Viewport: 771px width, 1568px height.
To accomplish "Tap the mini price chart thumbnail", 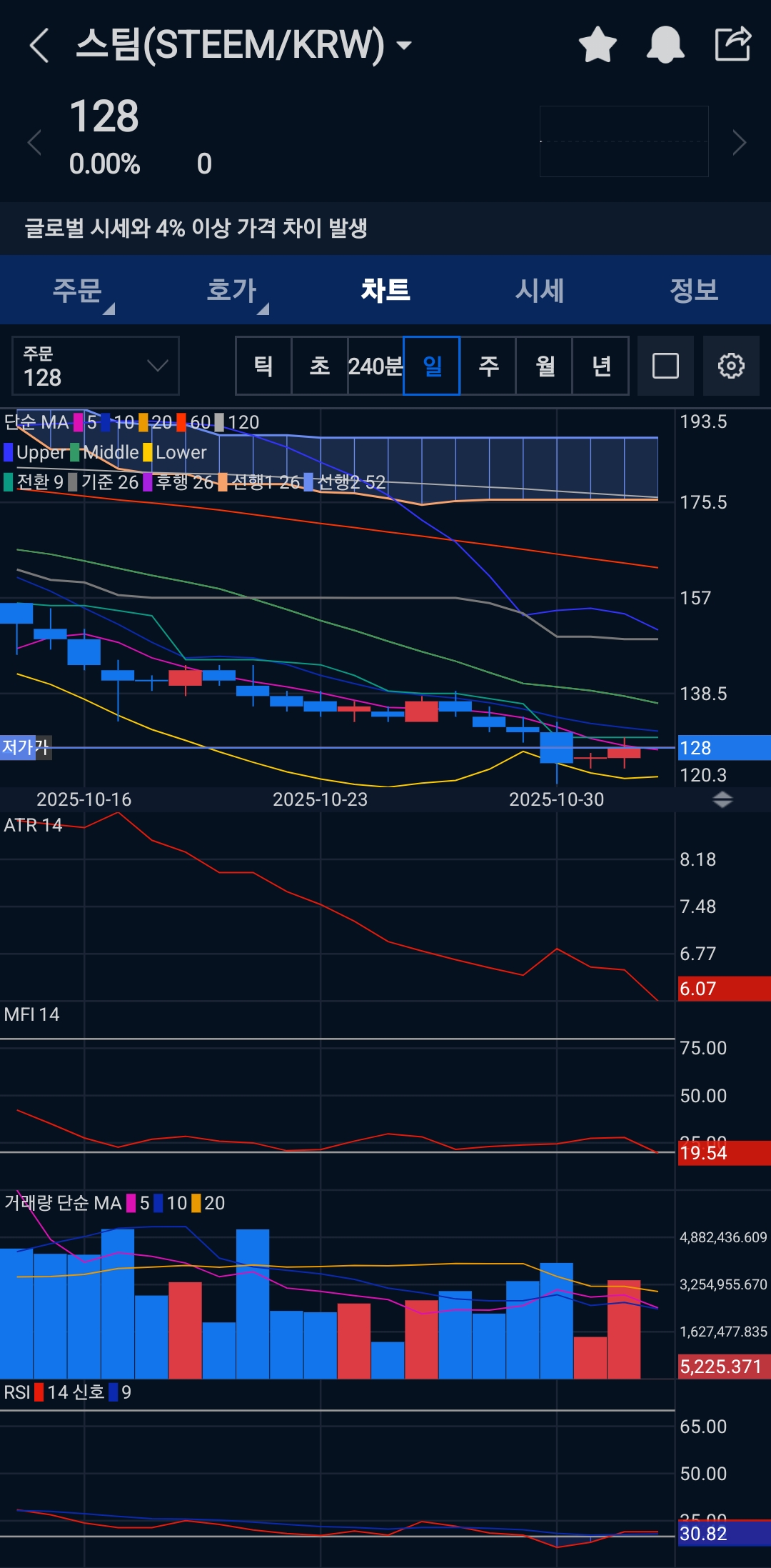I will (624, 141).
